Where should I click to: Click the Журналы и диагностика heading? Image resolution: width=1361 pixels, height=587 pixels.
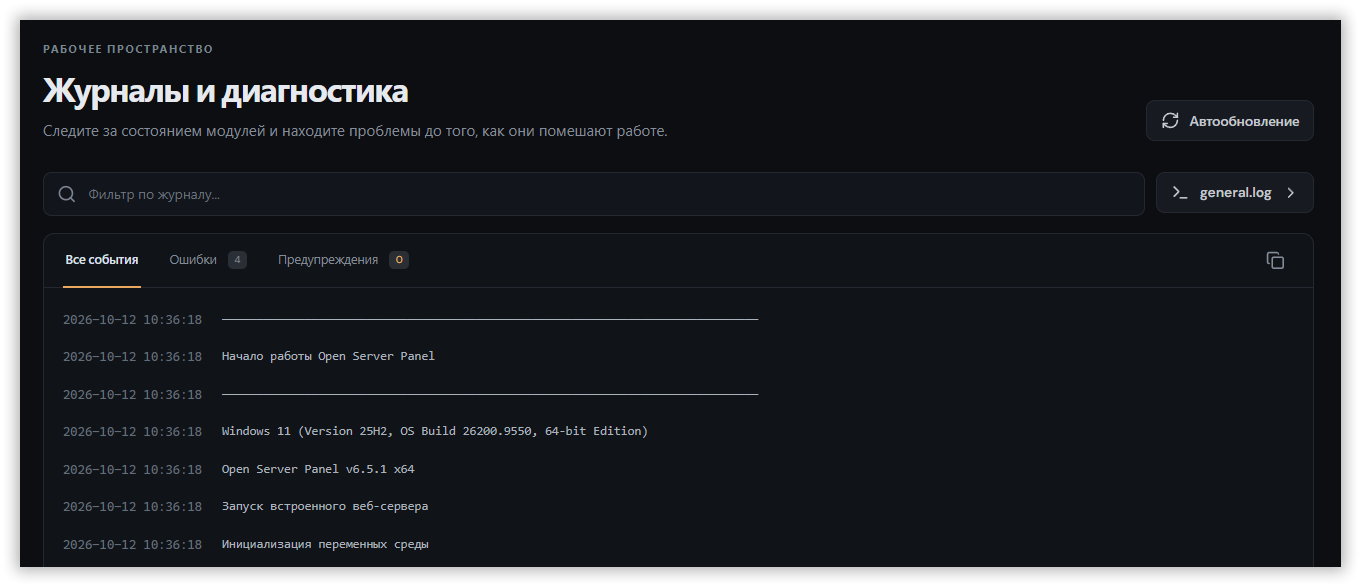pyautogui.click(x=225, y=91)
